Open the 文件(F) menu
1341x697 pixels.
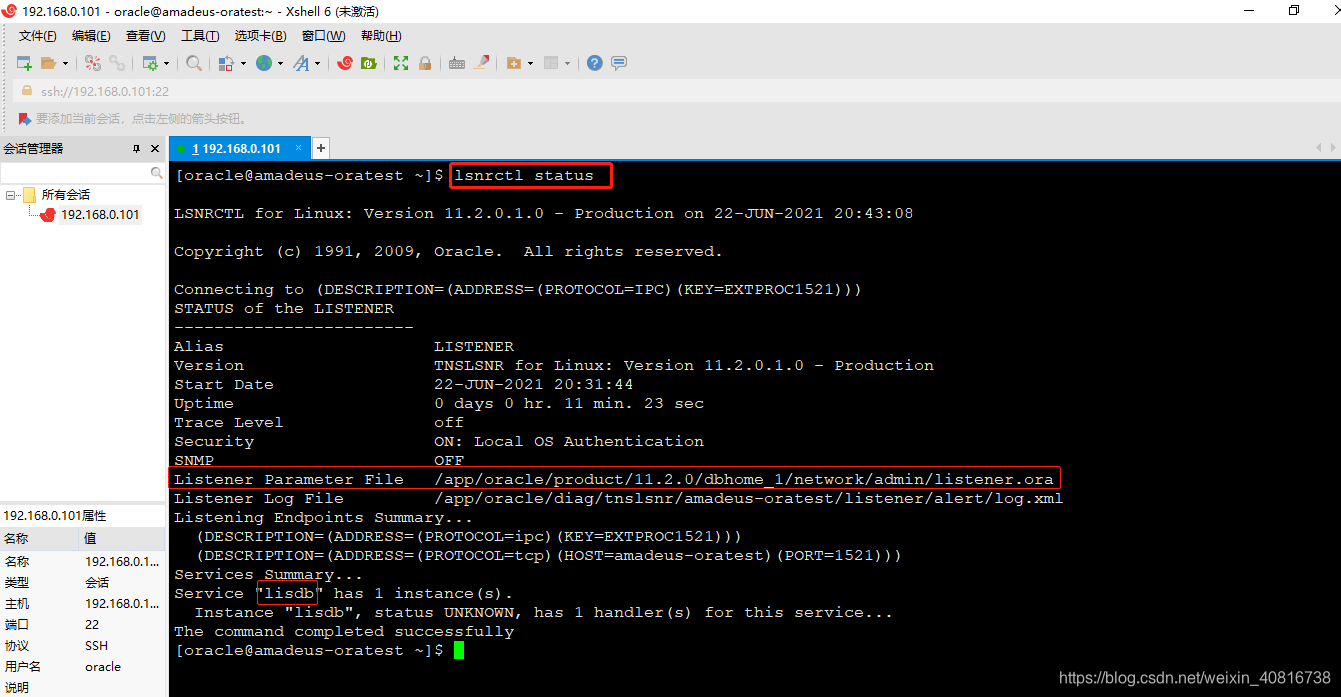(x=38, y=36)
